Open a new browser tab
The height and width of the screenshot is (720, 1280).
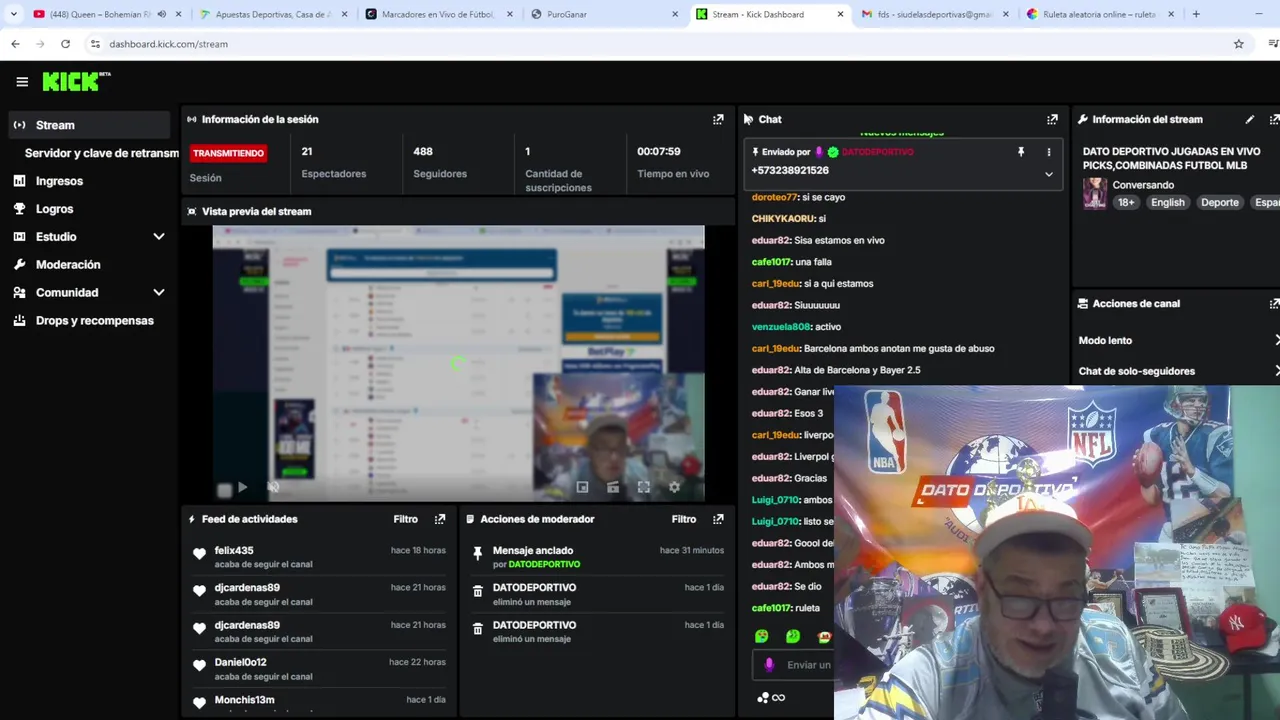pyautogui.click(x=1196, y=14)
